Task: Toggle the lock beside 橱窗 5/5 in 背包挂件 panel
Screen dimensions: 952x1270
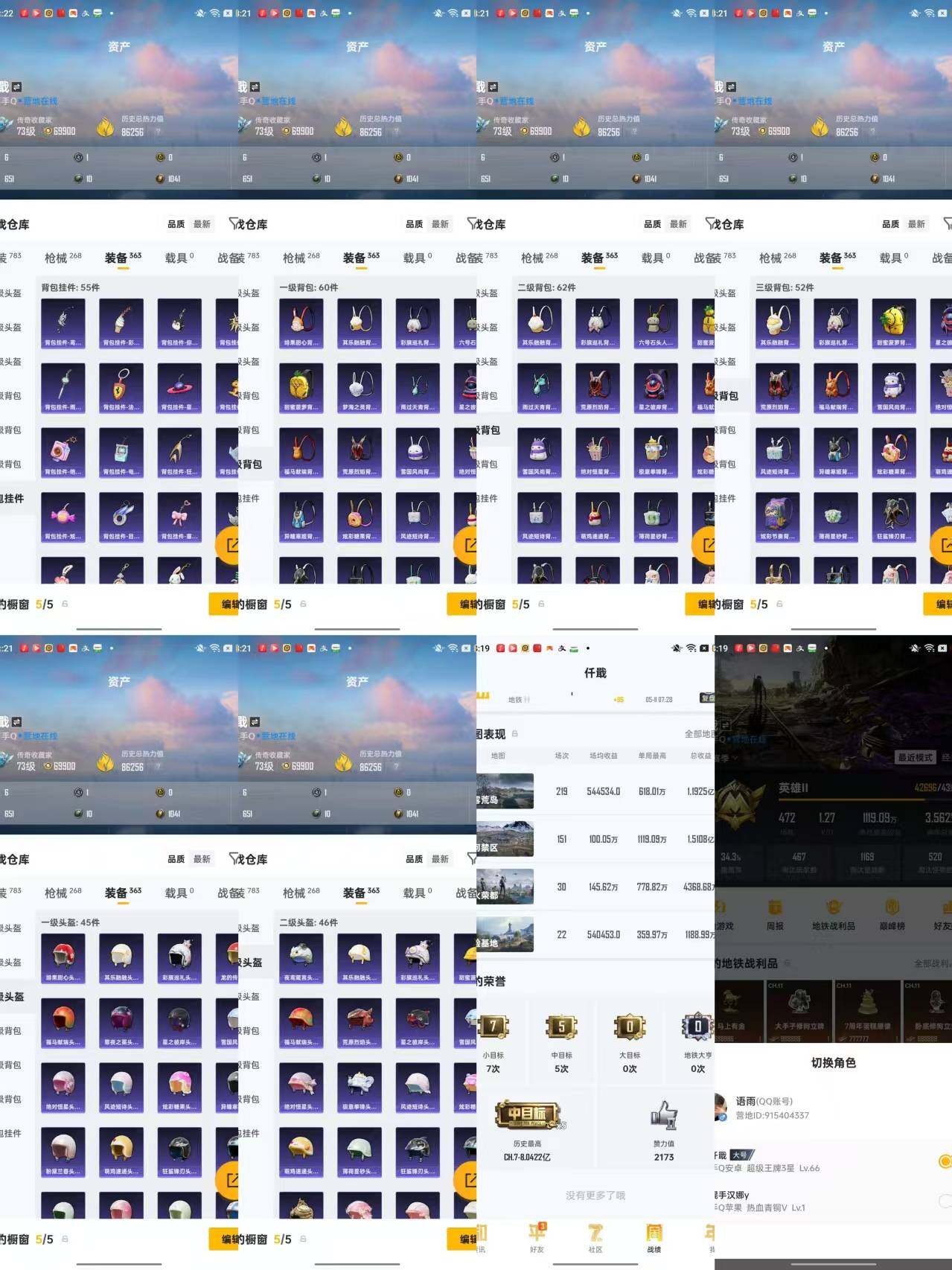Action: point(65,604)
